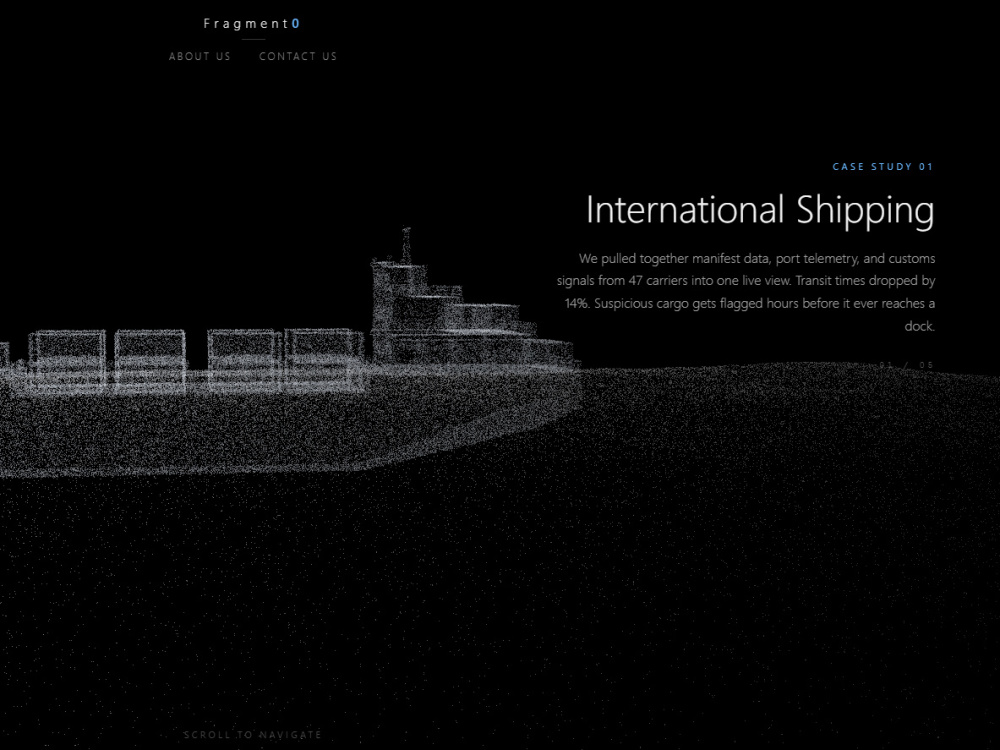Click the 01 / 05 slide counter
The image size is (1000, 750).
pyautogui.click(x=907, y=365)
